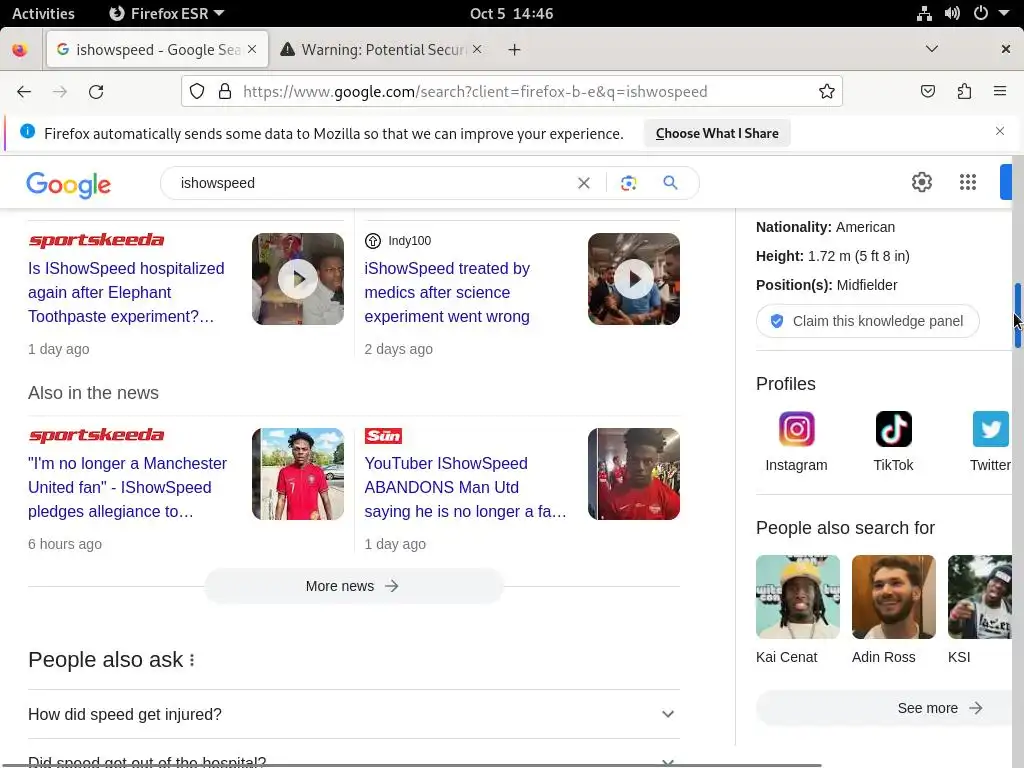Open Indy100 treated by medics article

[447, 293]
